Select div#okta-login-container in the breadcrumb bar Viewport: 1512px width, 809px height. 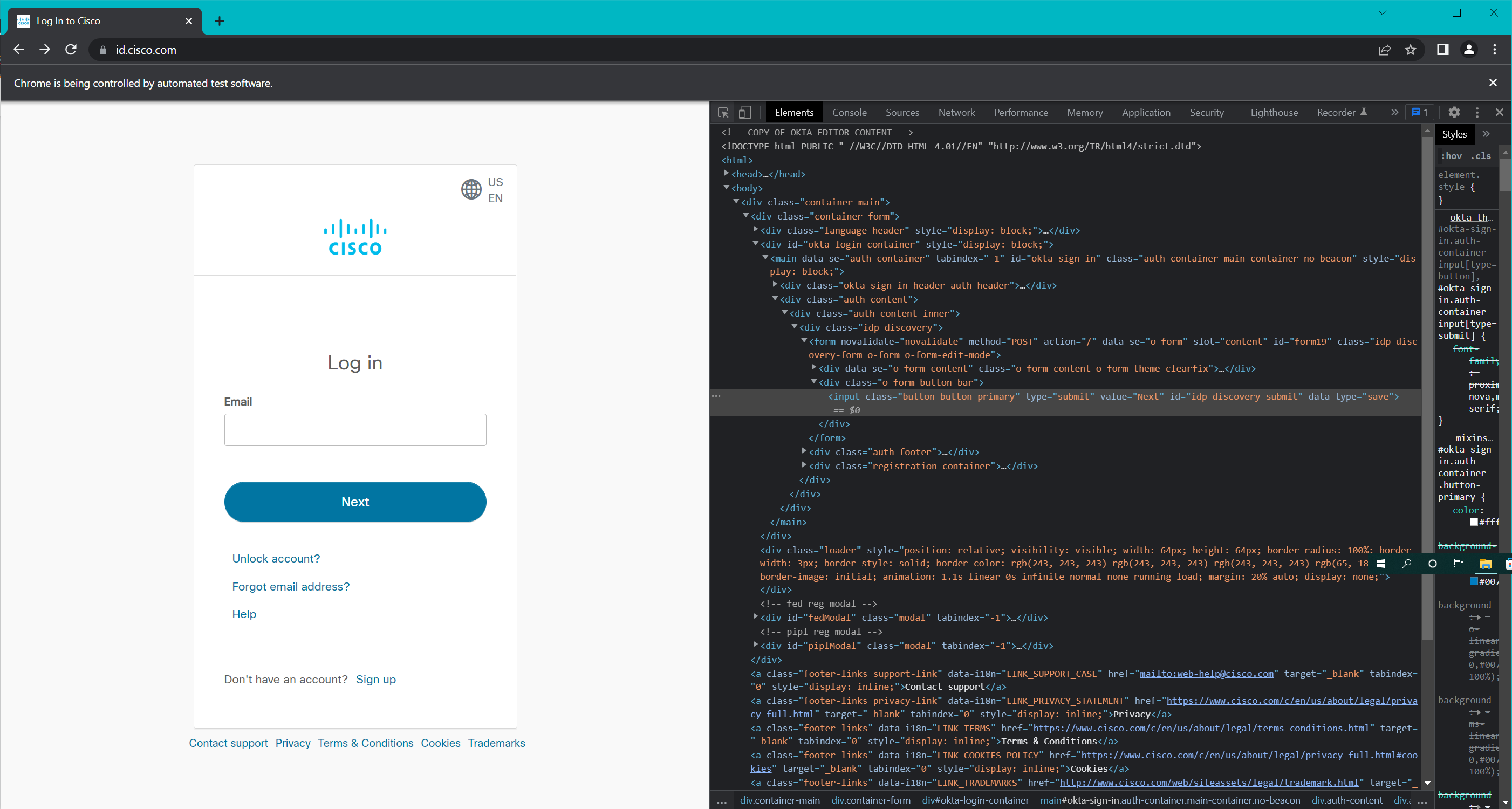975,800
